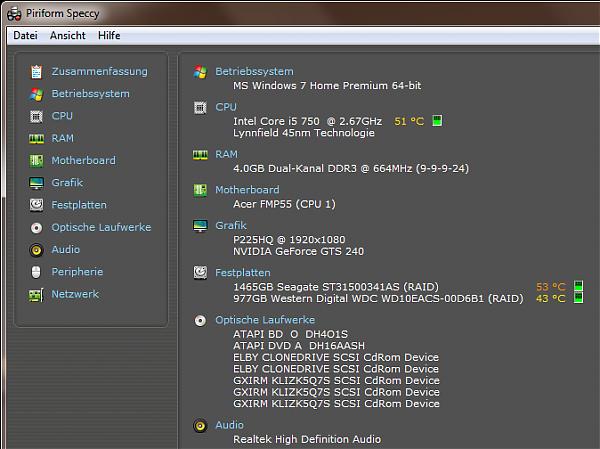Go to the Motherboard sidebar section
Screen dimensions: 600x449
click(83, 160)
